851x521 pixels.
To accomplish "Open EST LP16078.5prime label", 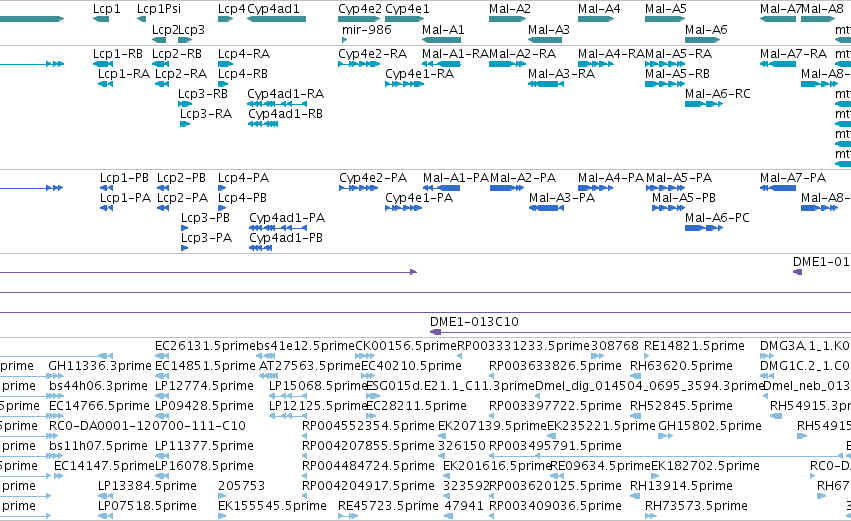I will coord(205,466).
